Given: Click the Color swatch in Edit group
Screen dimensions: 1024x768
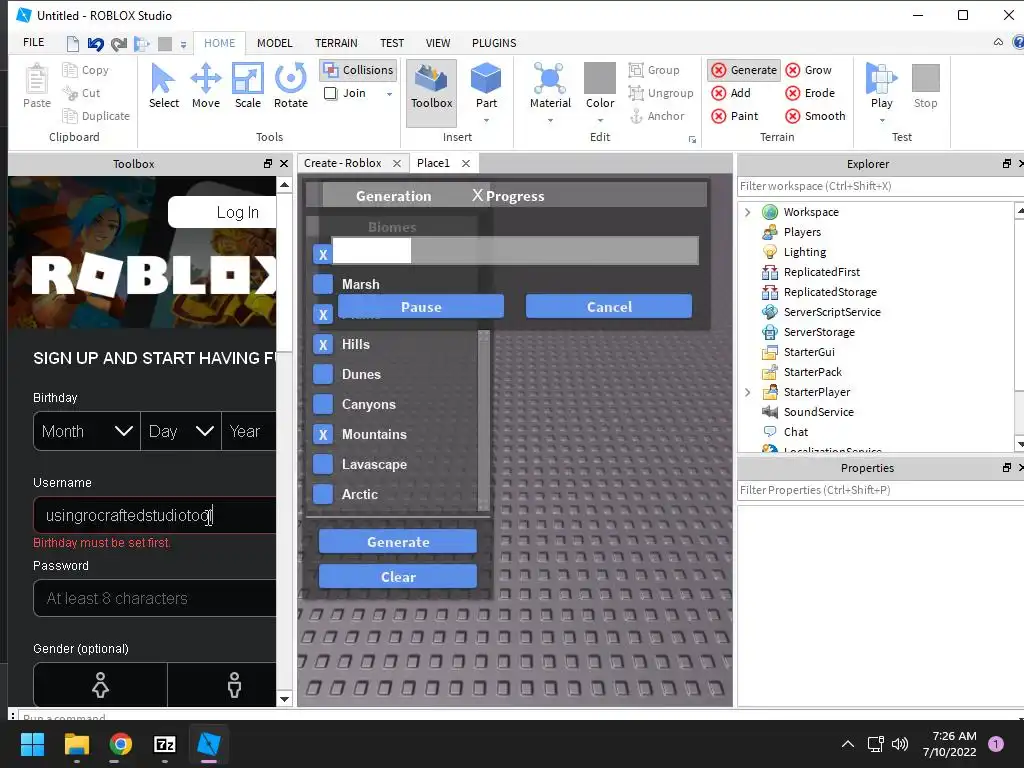Looking at the screenshot, I should (600, 78).
